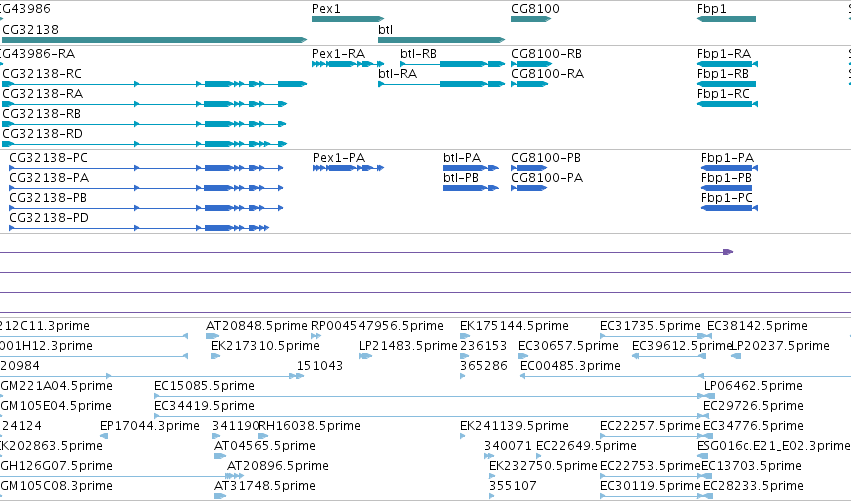851x501 pixels.
Task: Click the CG8100 gene feature
Action: (x=531, y=19)
